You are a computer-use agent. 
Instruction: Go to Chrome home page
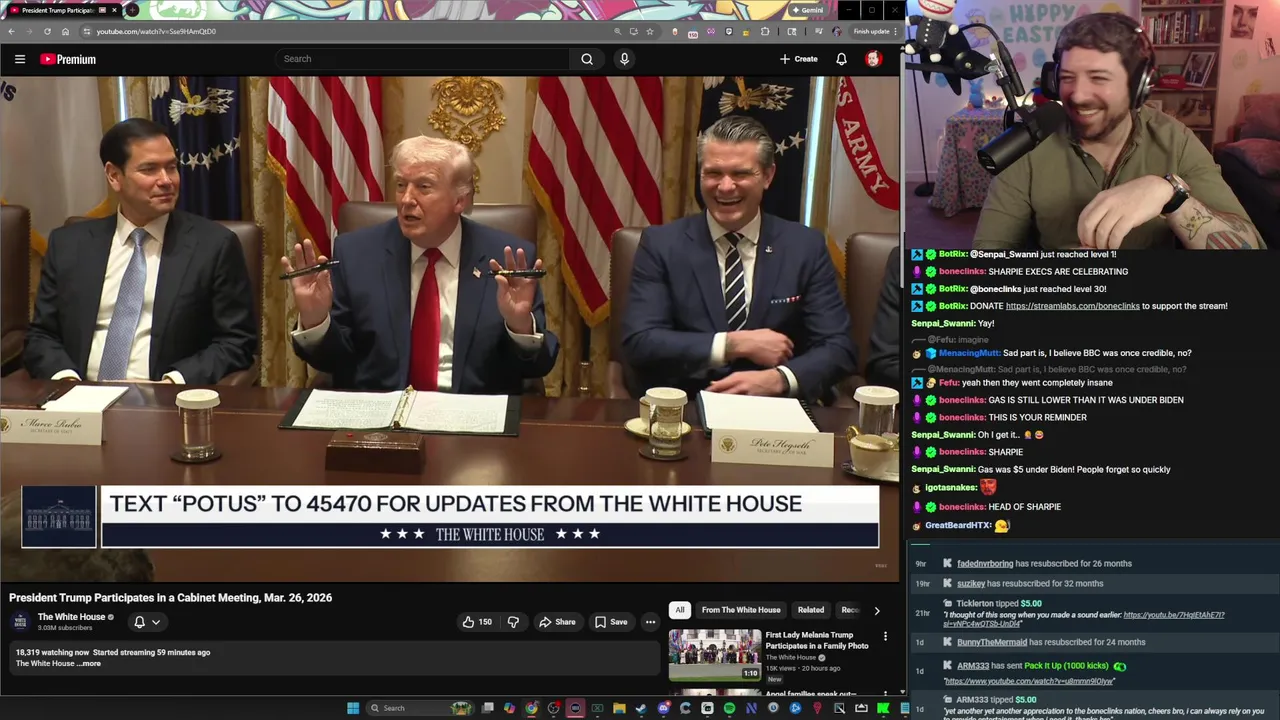(x=65, y=31)
